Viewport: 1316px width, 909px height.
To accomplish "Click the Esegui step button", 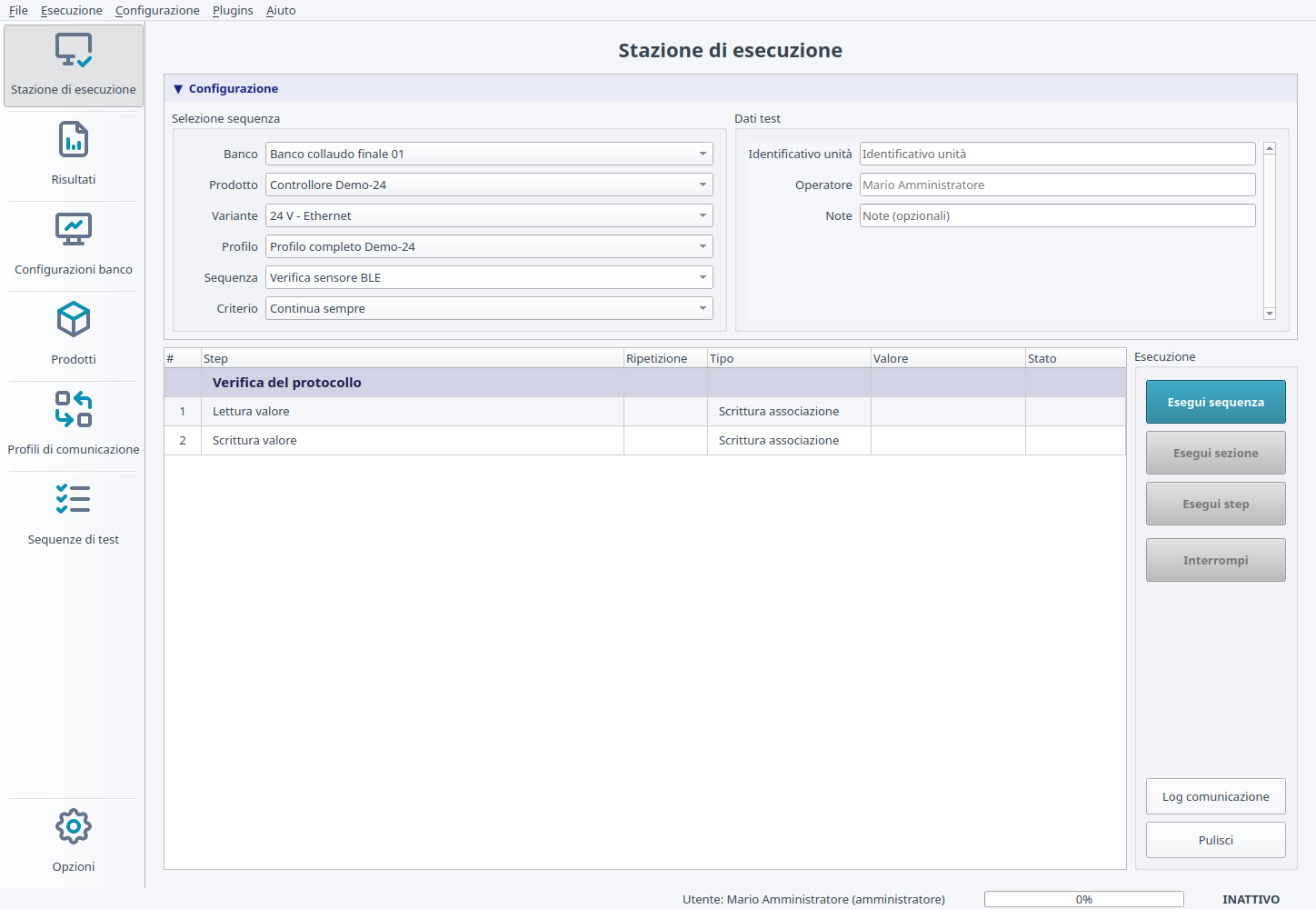I will point(1216,504).
